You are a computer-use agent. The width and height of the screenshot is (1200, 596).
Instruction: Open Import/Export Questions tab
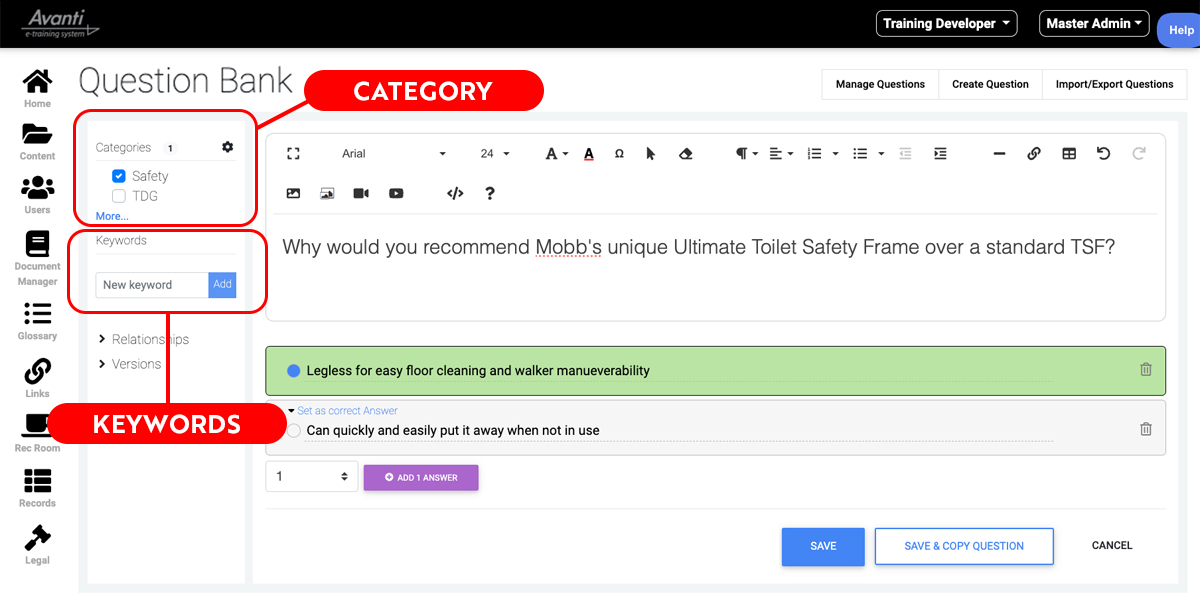tap(1114, 84)
